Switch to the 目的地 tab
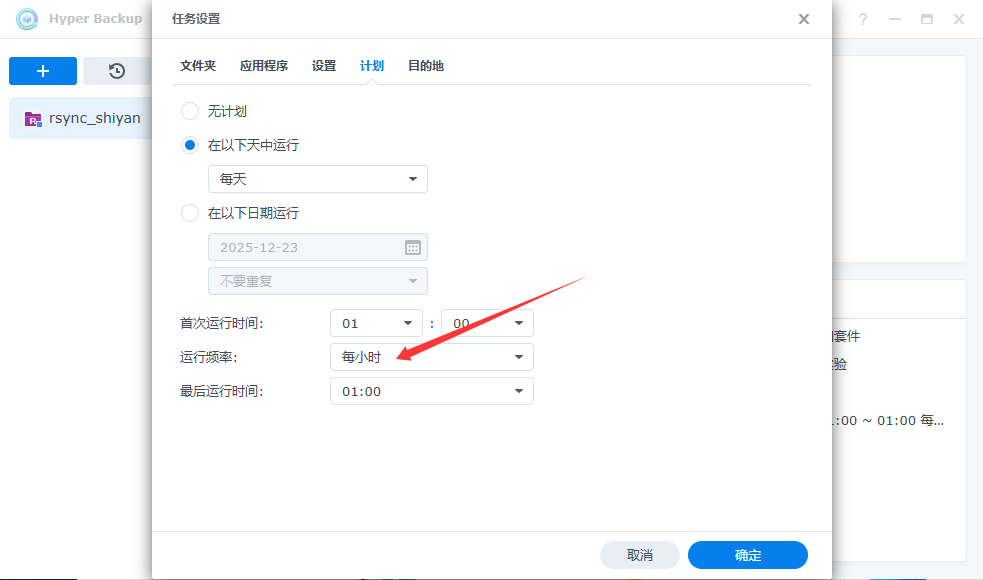This screenshot has height=580, width=983. pos(426,66)
